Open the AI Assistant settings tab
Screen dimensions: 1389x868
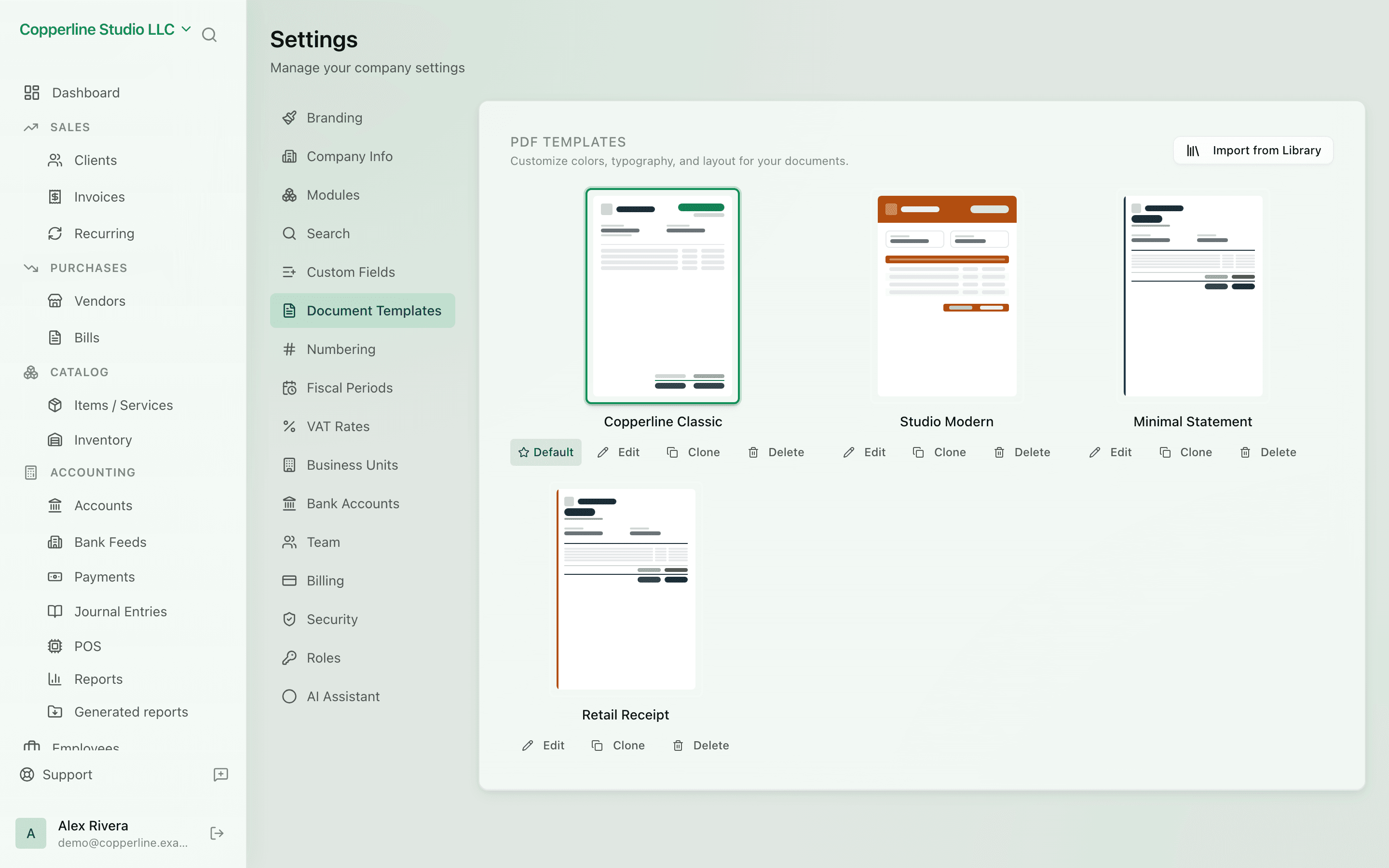(363, 696)
